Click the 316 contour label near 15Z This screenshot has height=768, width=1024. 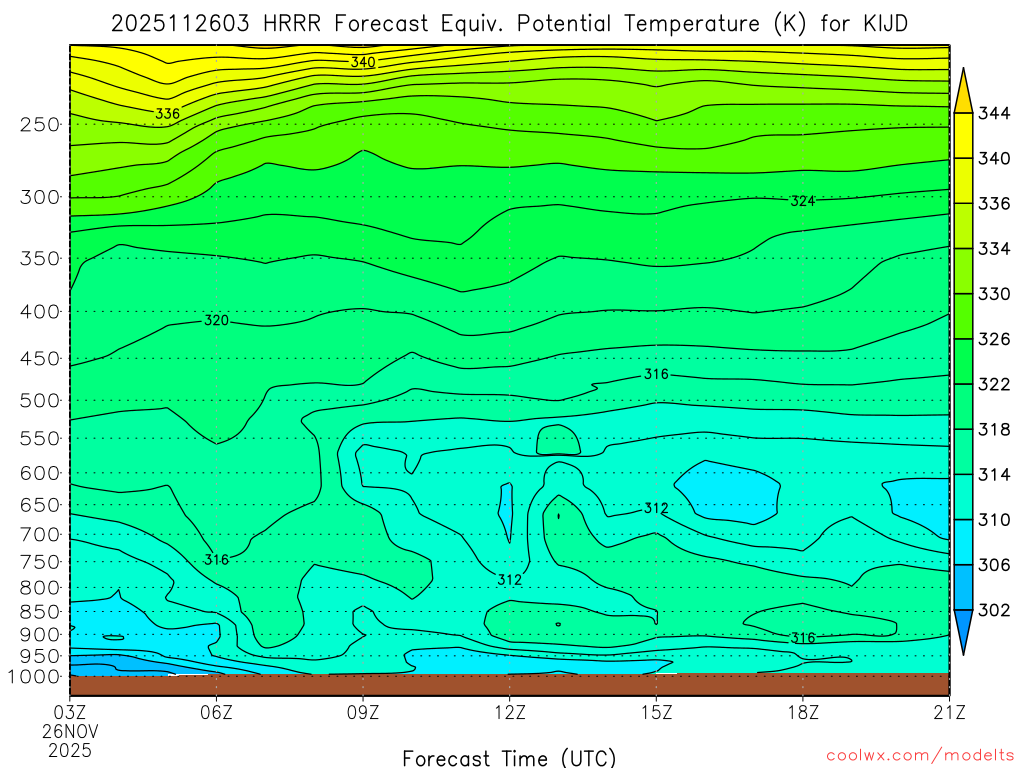point(656,374)
